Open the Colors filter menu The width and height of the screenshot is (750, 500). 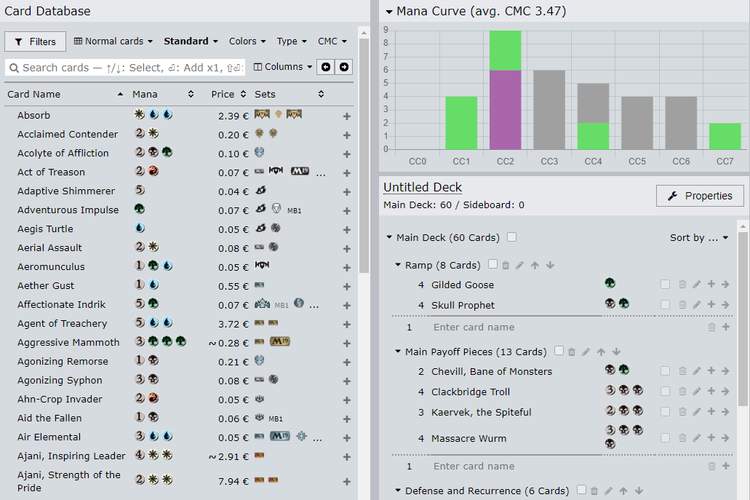[247, 42]
